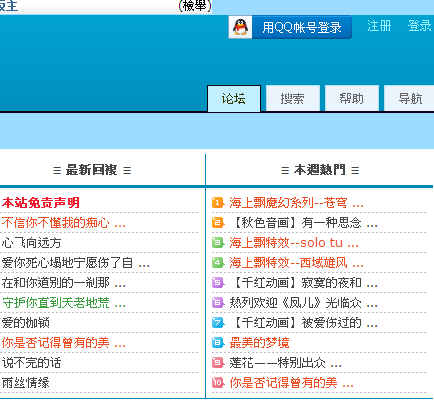Open the 本站免责声明 post
This screenshot has height=402, width=434.
[41, 203]
